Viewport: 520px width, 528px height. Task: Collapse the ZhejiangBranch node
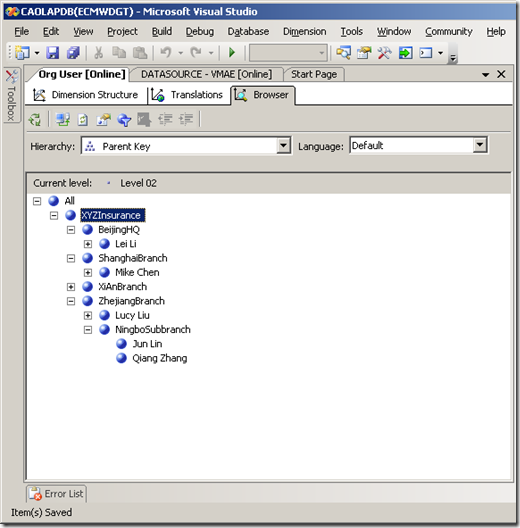71,301
